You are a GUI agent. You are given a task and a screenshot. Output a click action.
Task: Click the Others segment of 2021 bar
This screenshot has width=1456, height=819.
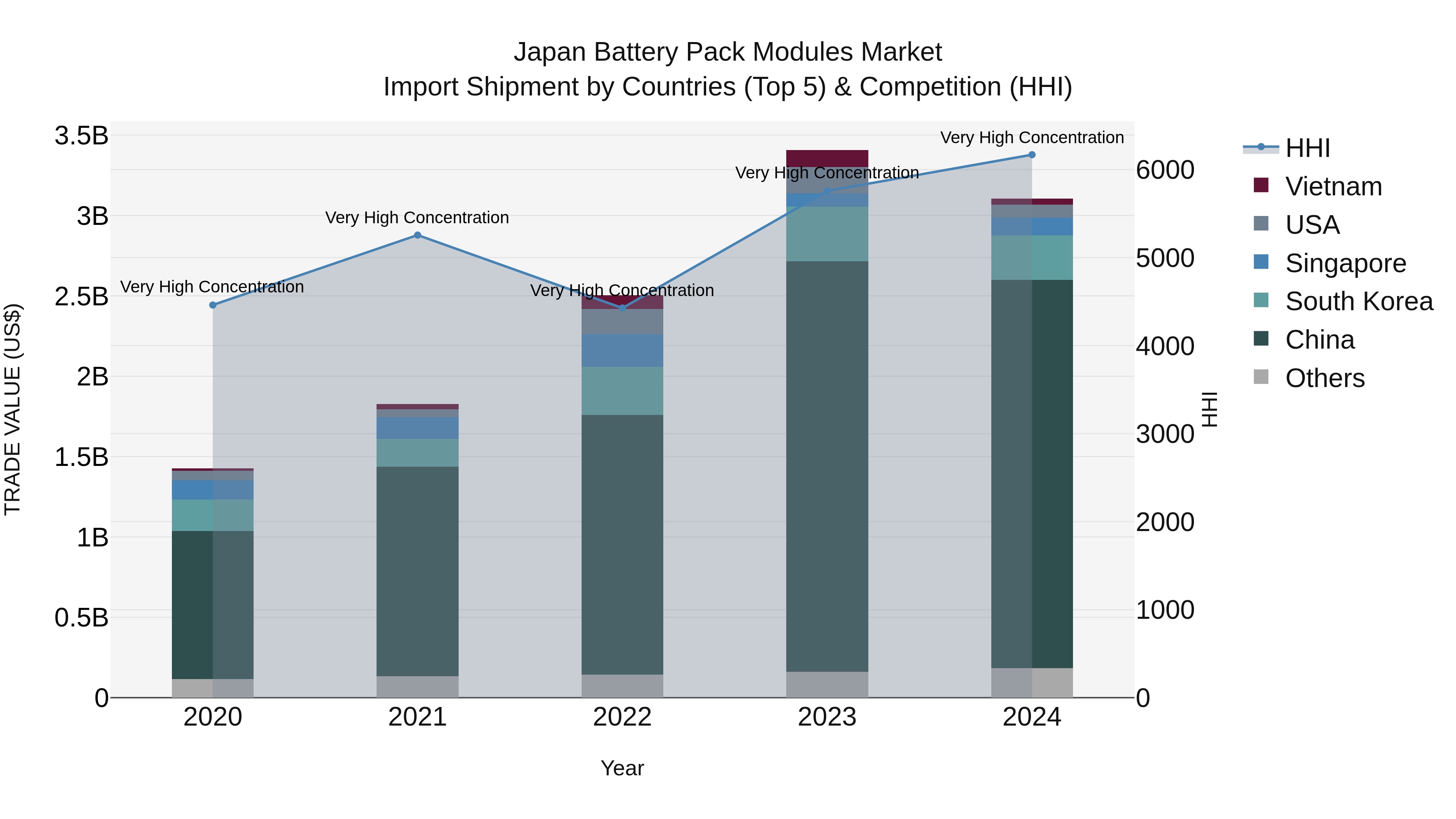pyautogui.click(x=418, y=687)
